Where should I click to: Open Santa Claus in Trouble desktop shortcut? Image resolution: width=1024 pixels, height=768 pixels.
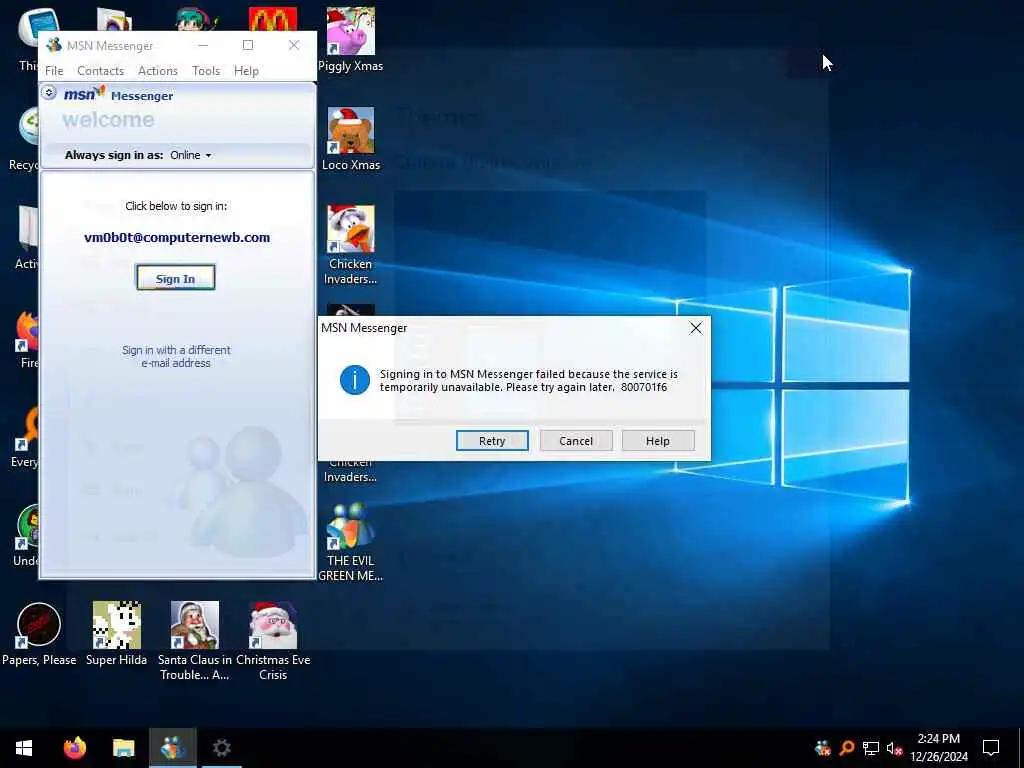point(195,641)
